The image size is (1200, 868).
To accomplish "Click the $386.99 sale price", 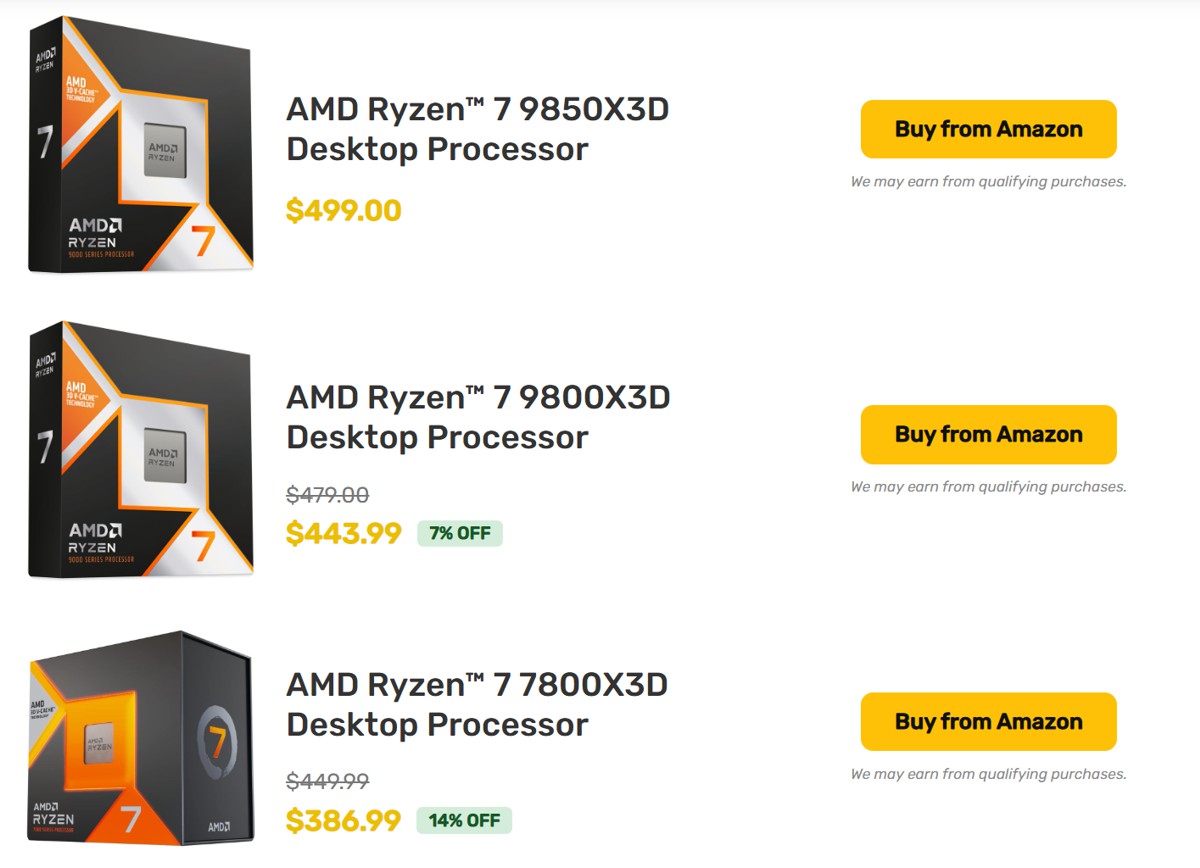I will point(343,821).
